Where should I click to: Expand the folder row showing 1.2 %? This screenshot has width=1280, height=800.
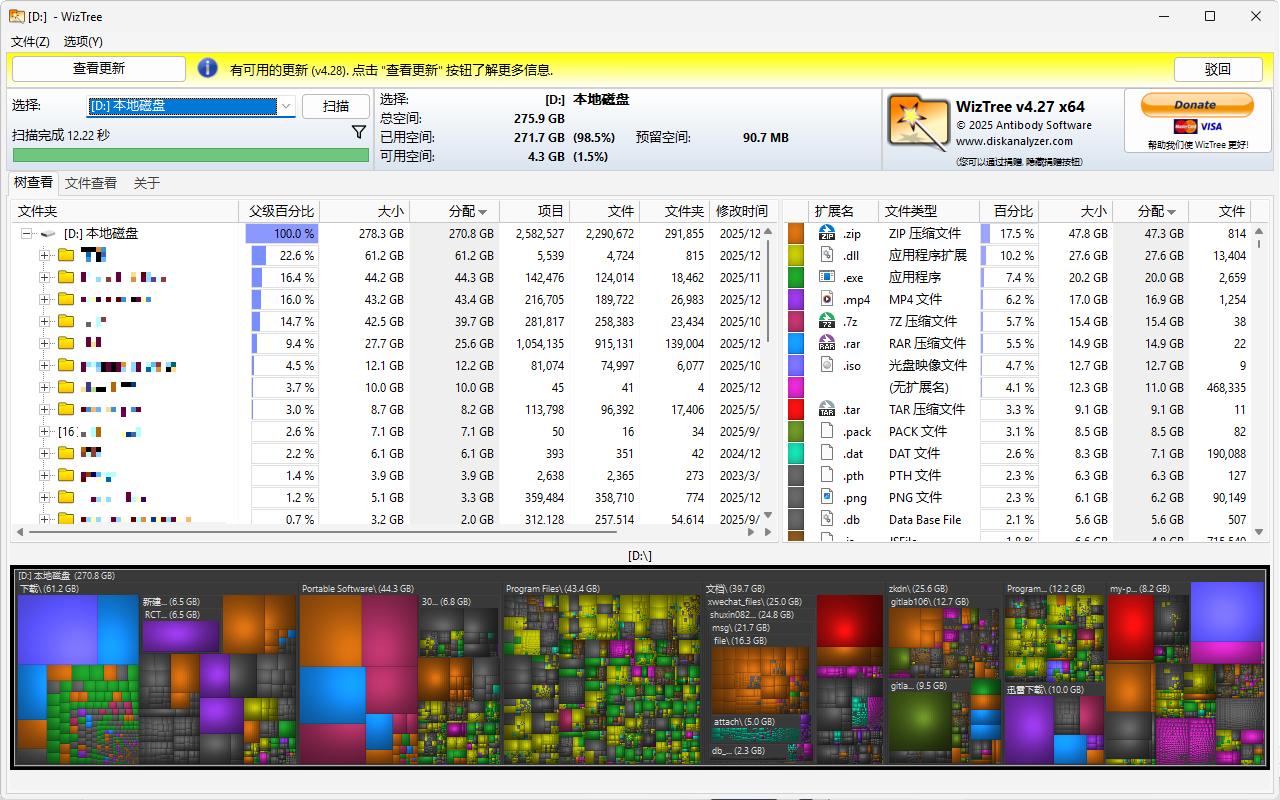pyautogui.click(x=44, y=497)
